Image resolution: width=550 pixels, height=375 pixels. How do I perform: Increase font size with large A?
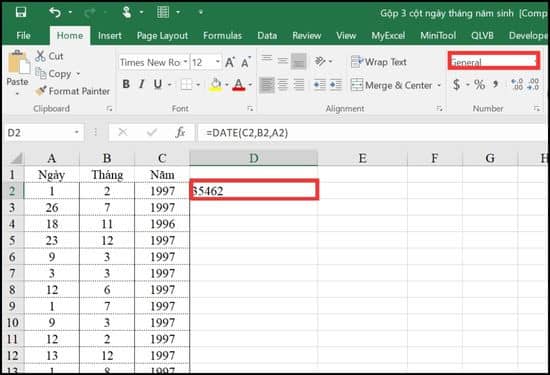(230, 62)
